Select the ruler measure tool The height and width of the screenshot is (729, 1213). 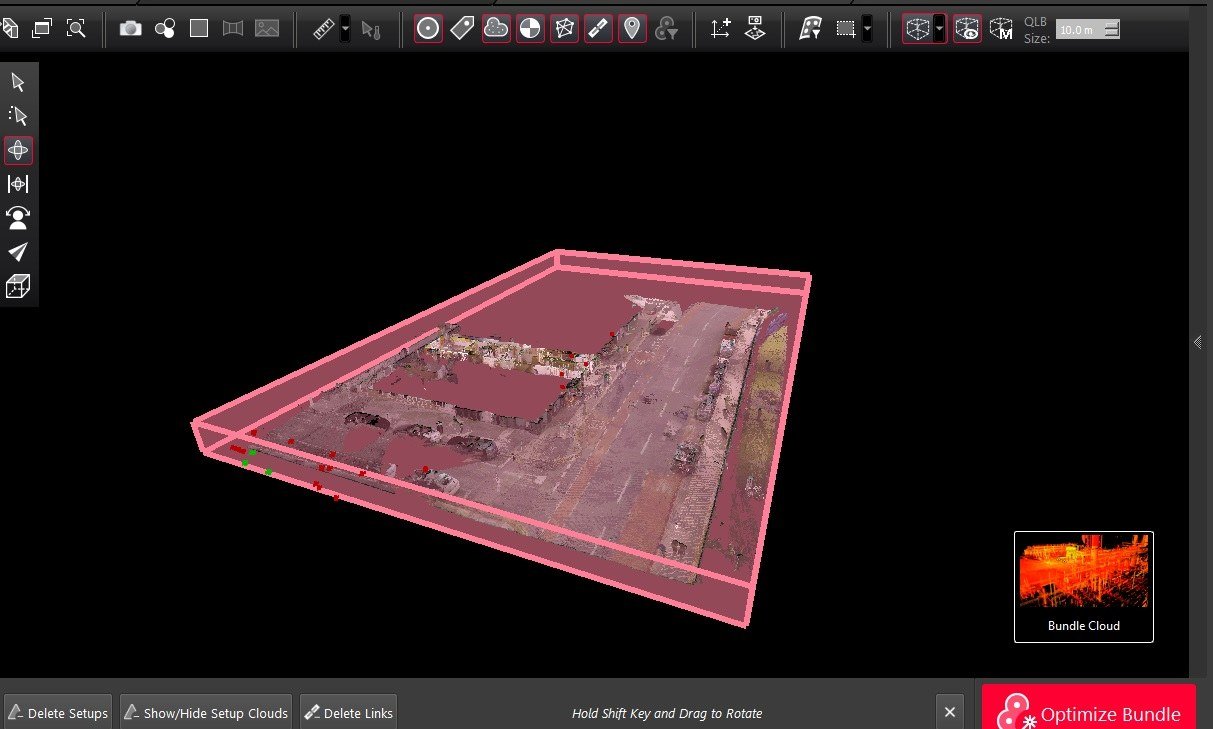point(323,29)
